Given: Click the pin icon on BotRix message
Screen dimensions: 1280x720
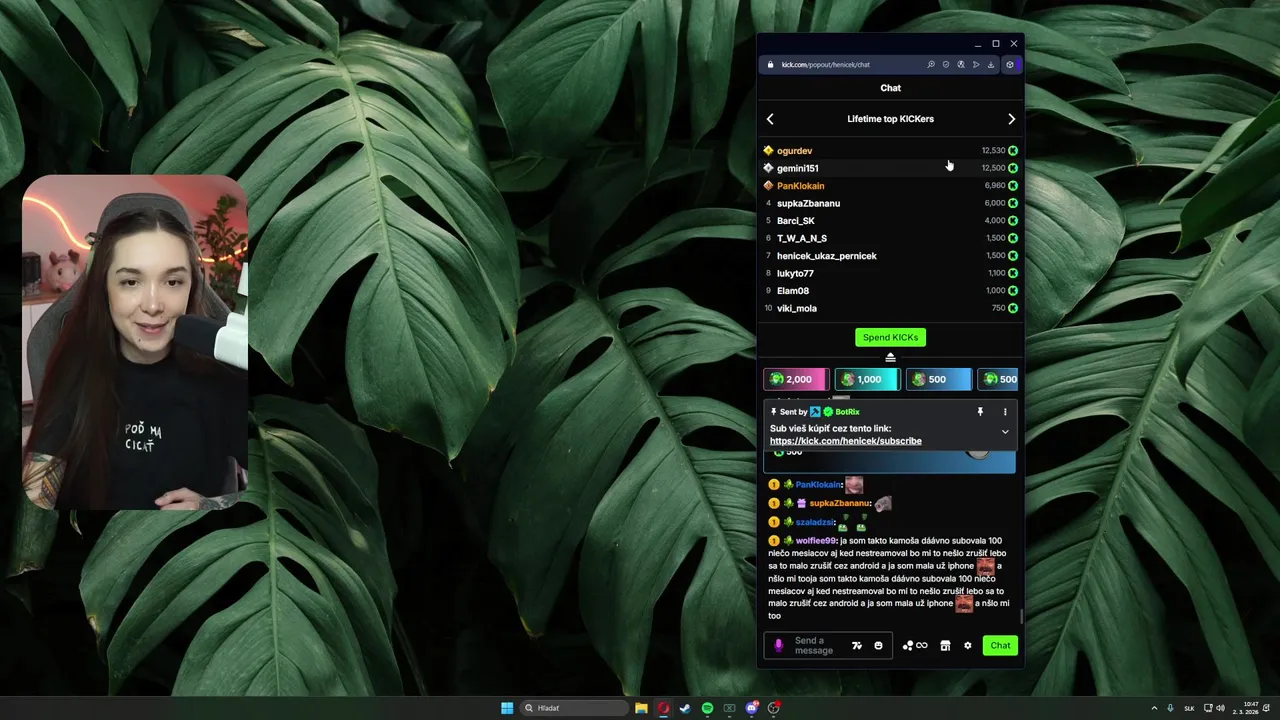Looking at the screenshot, I should click(980, 412).
